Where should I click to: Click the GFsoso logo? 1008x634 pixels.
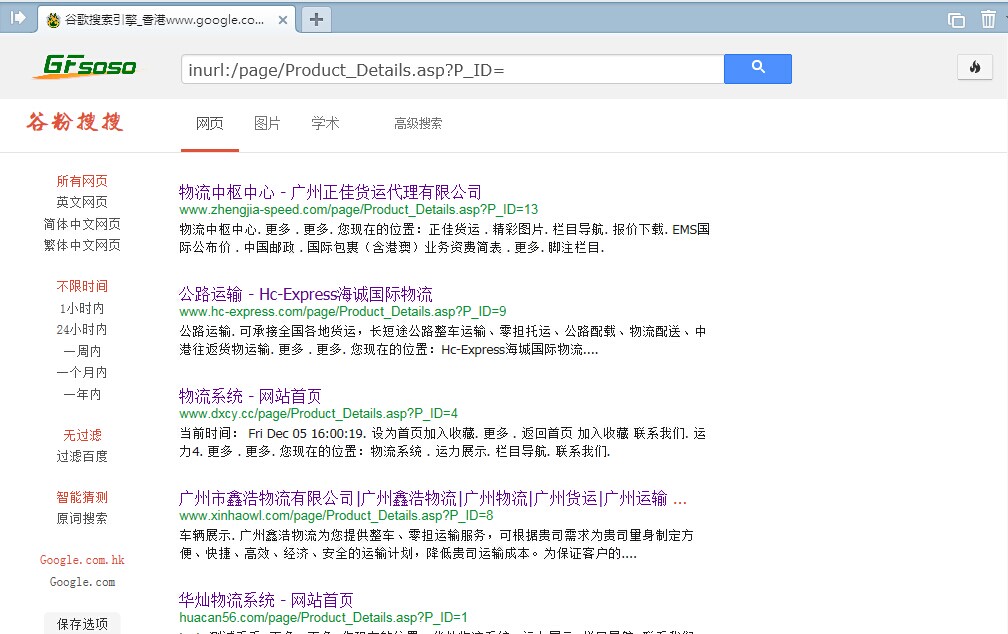(85, 66)
